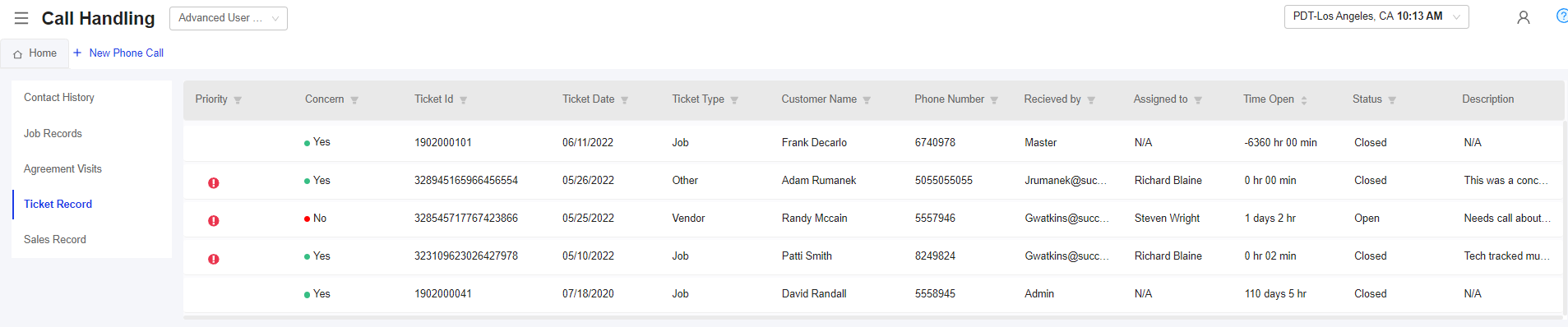Filter the Assigned to column

1198,100
